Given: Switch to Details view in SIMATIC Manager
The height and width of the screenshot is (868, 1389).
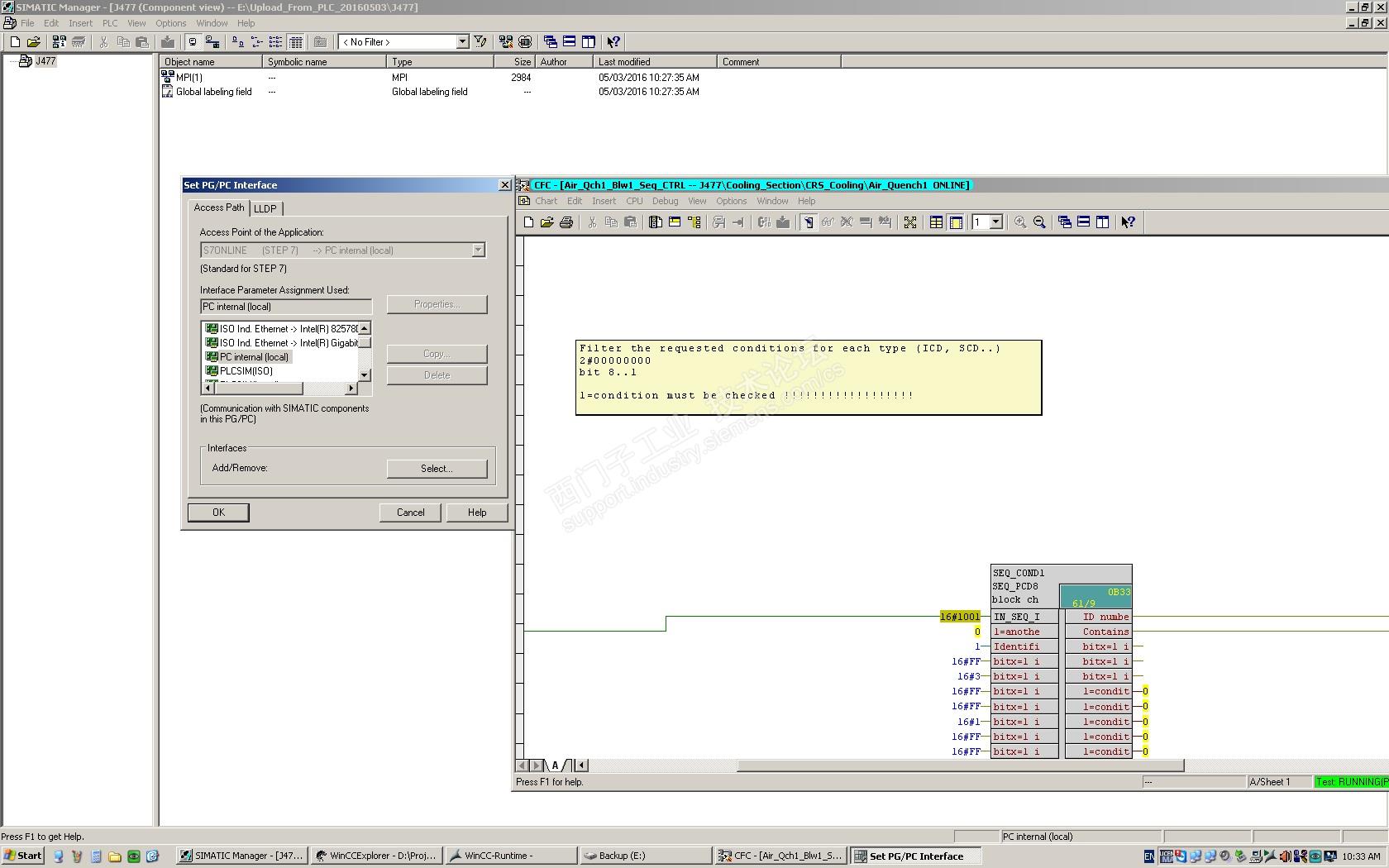Looking at the screenshot, I should pyautogui.click(x=296, y=42).
